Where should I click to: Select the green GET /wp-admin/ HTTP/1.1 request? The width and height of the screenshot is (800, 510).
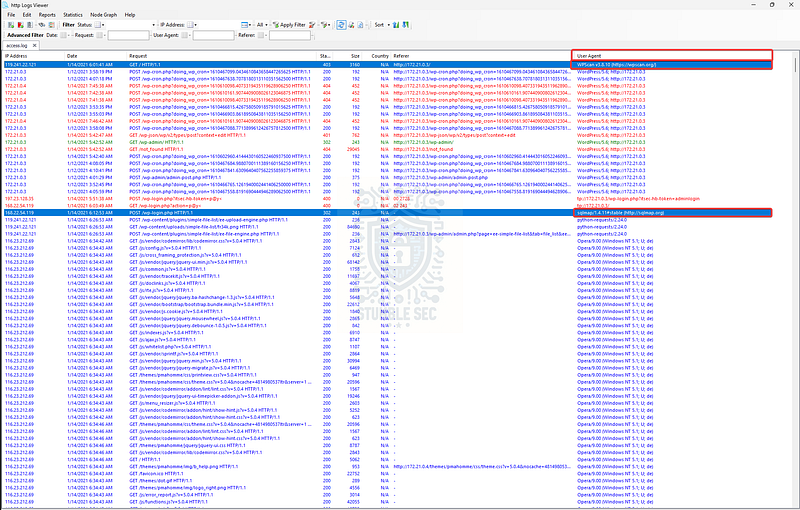tap(156, 142)
